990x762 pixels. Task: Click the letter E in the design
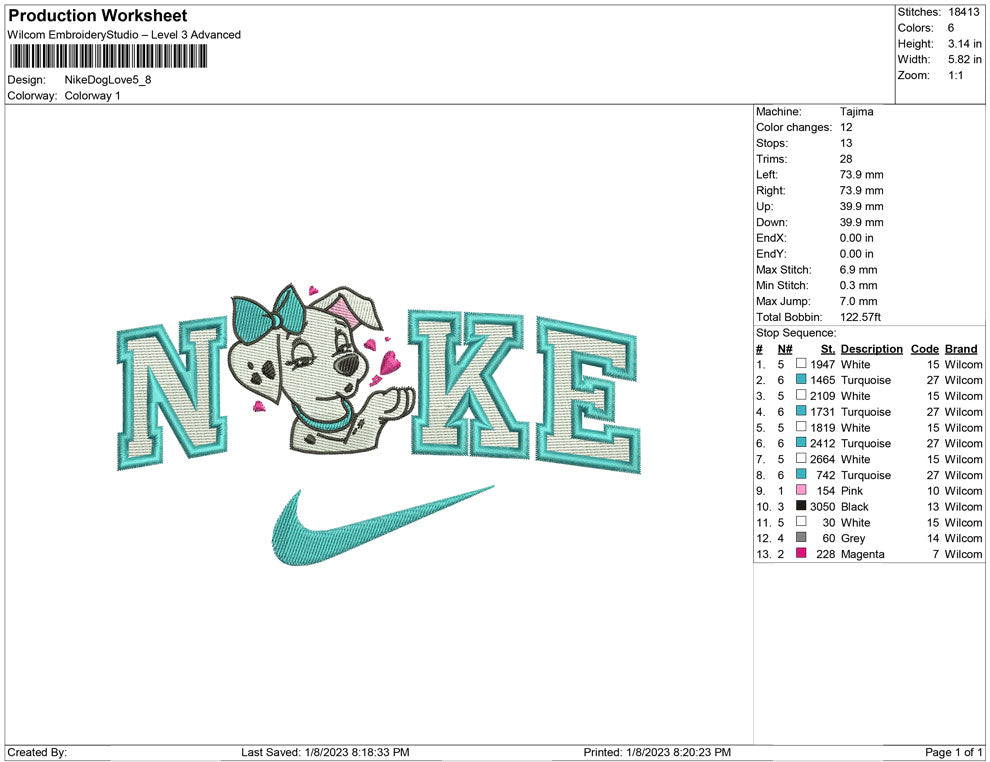587,394
